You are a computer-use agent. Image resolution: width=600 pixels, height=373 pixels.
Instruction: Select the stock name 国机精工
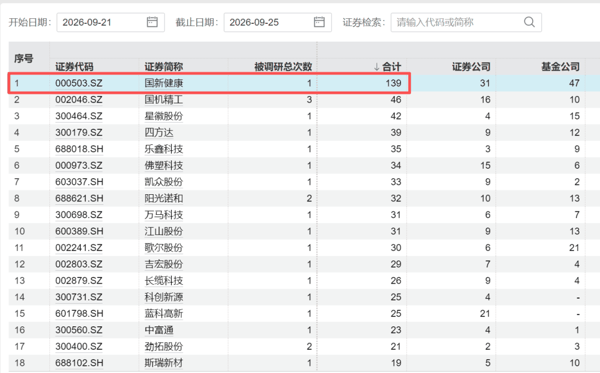click(163, 99)
